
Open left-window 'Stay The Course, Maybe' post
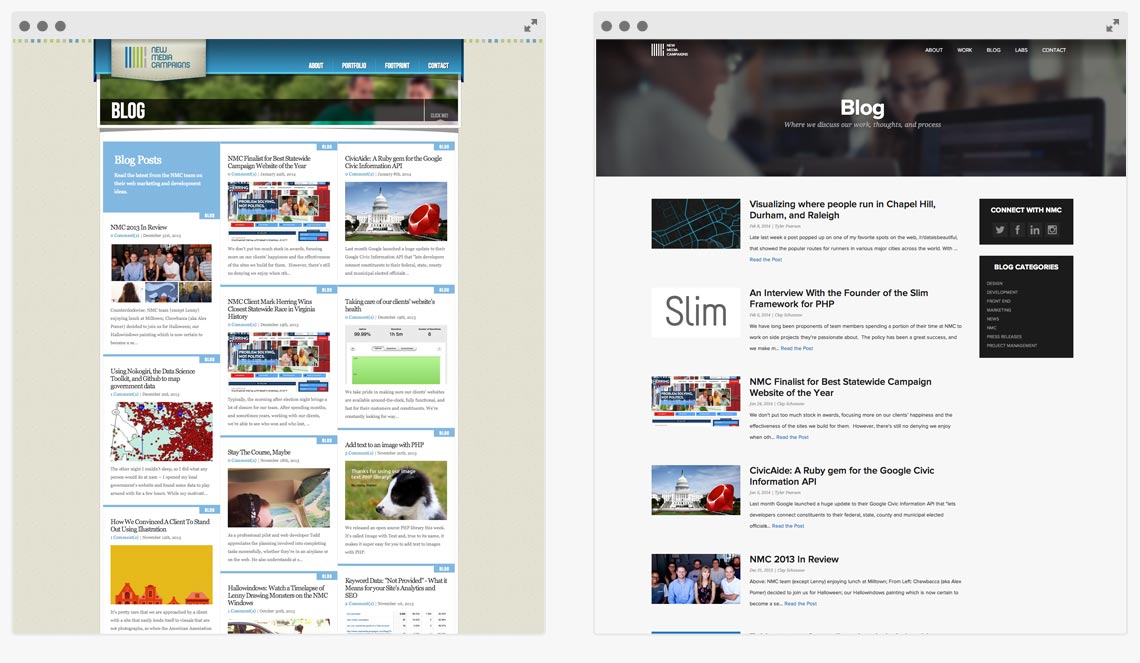pyautogui.click(x=259, y=451)
